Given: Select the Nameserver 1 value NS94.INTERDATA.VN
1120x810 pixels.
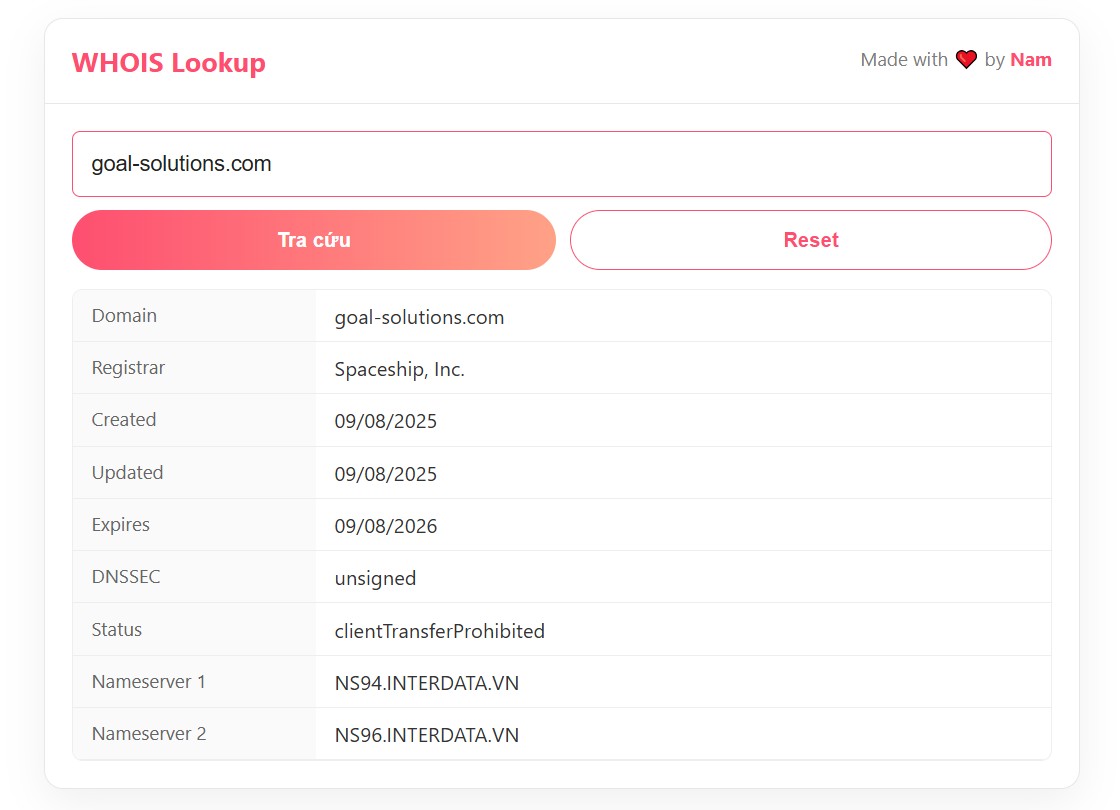Looking at the screenshot, I should [x=427, y=683].
